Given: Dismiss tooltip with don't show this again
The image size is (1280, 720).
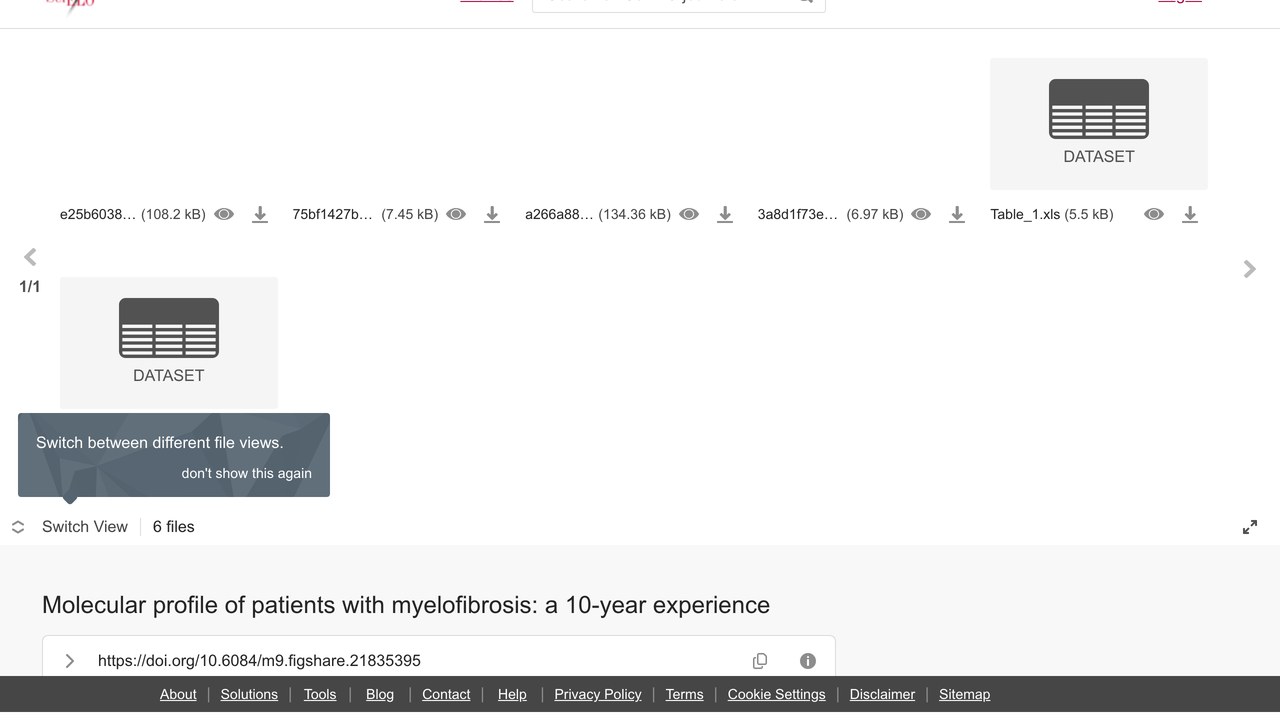Looking at the screenshot, I should pyautogui.click(x=246, y=473).
